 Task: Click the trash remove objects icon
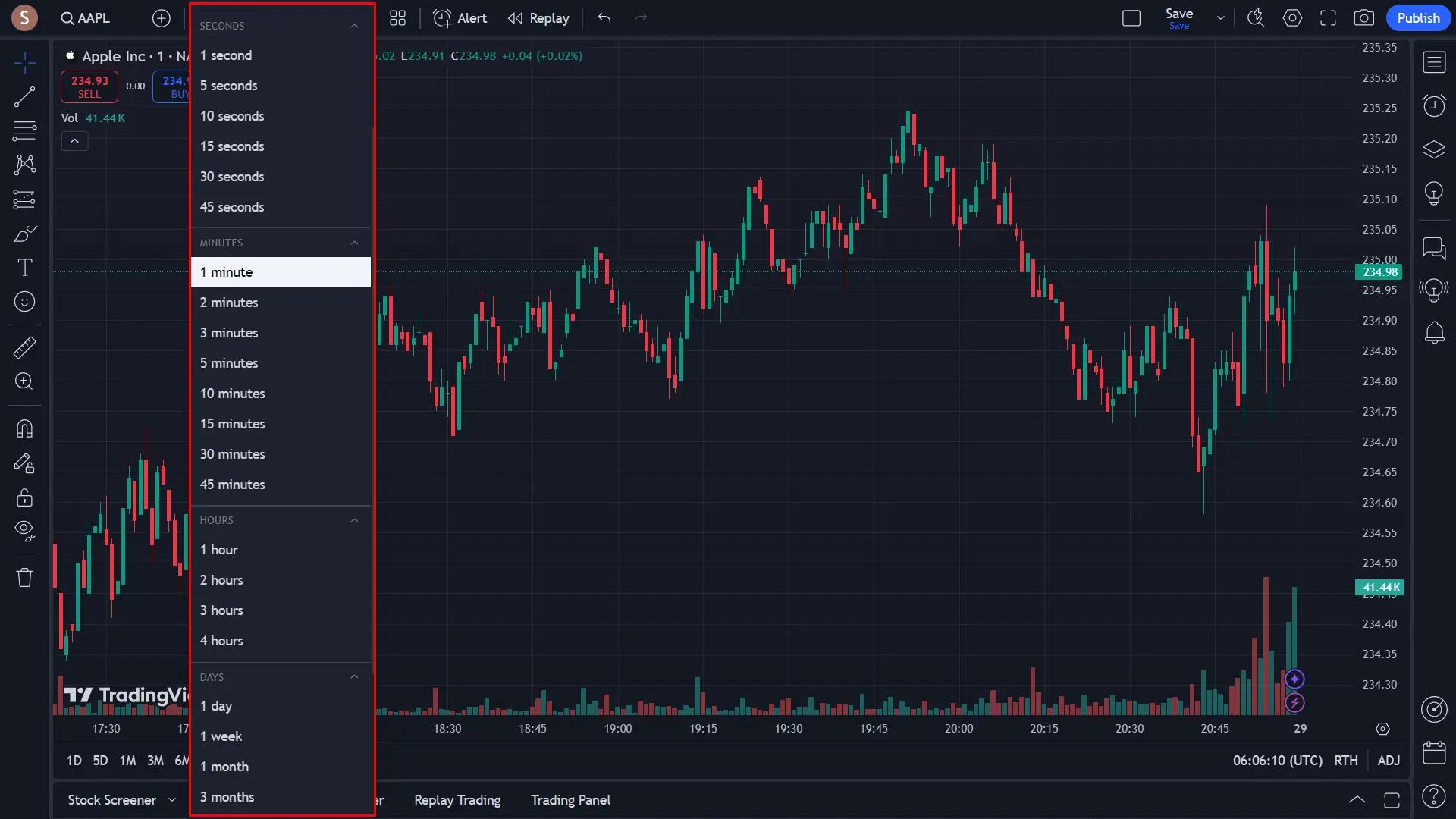pyautogui.click(x=24, y=578)
